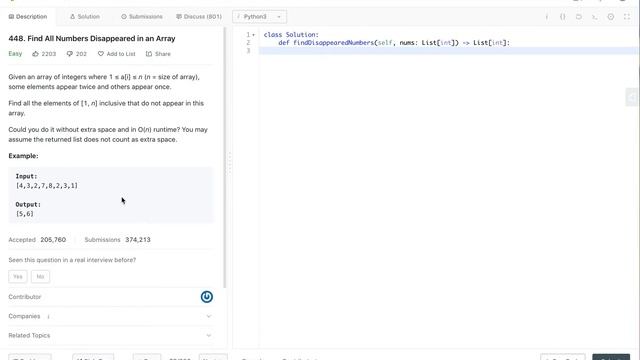Click the terminal-style editor icon

595,17
